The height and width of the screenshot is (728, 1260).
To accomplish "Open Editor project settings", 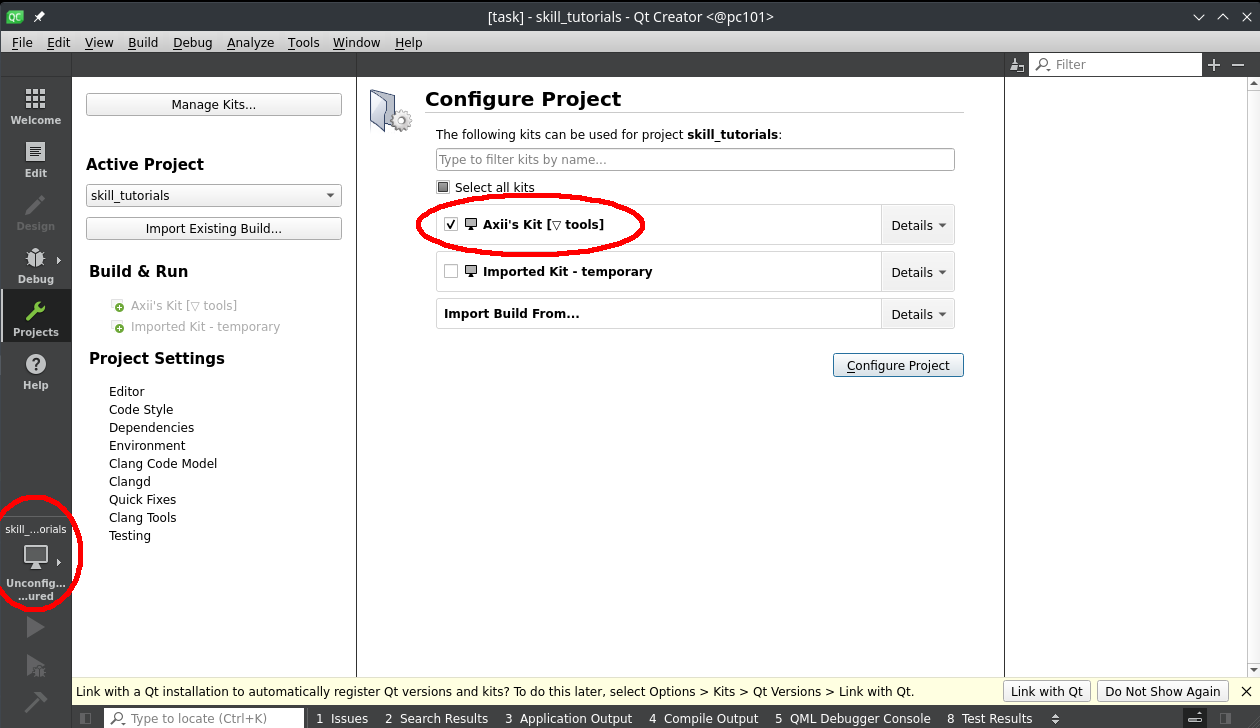I will (x=127, y=391).
